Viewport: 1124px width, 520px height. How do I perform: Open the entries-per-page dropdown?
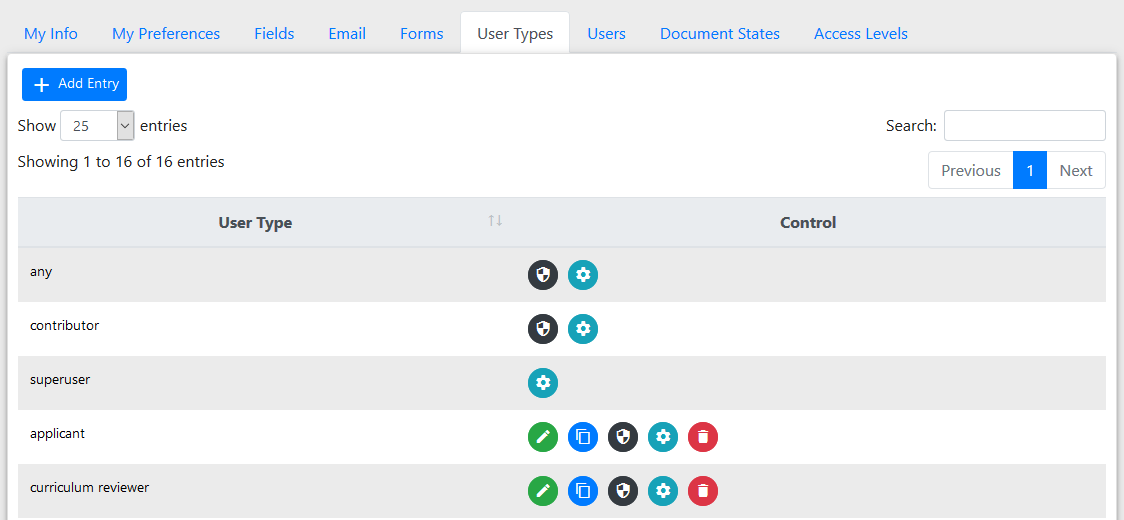coord(97,126)
